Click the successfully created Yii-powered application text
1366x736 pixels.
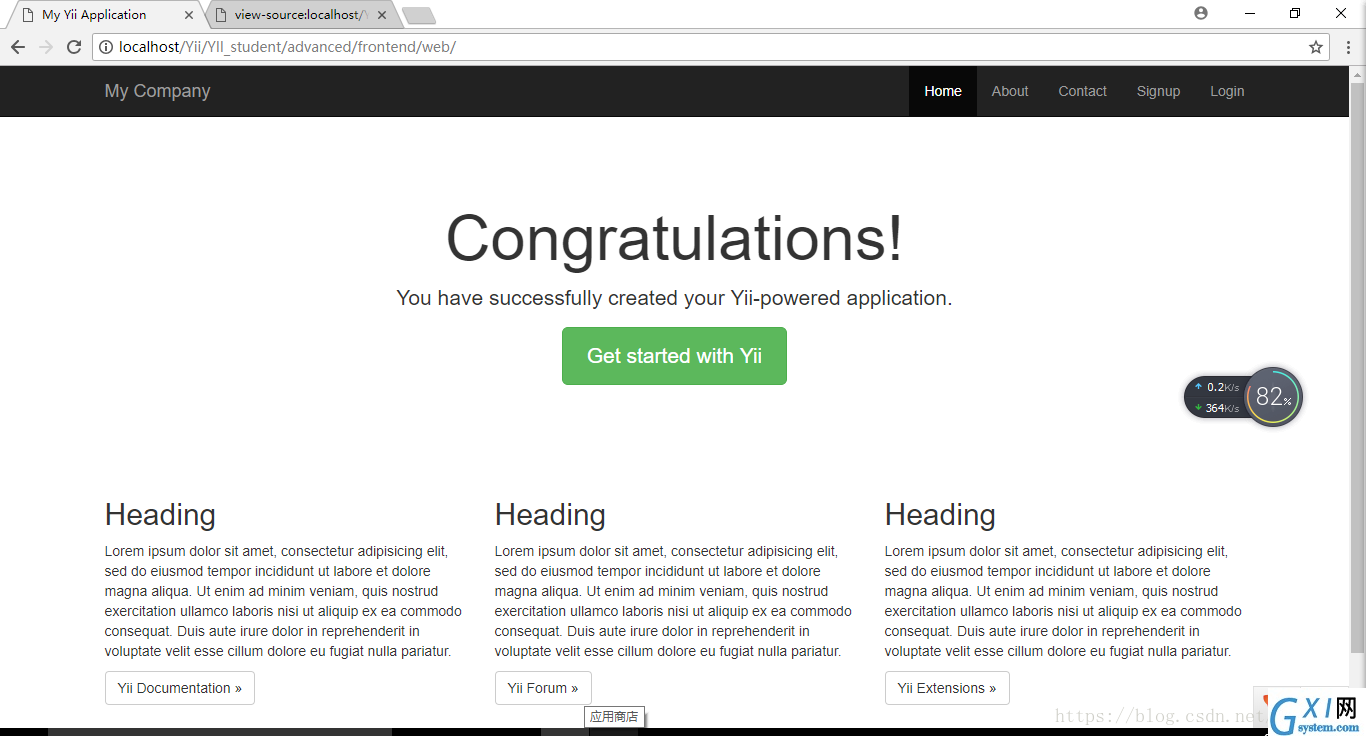[674, 298]
